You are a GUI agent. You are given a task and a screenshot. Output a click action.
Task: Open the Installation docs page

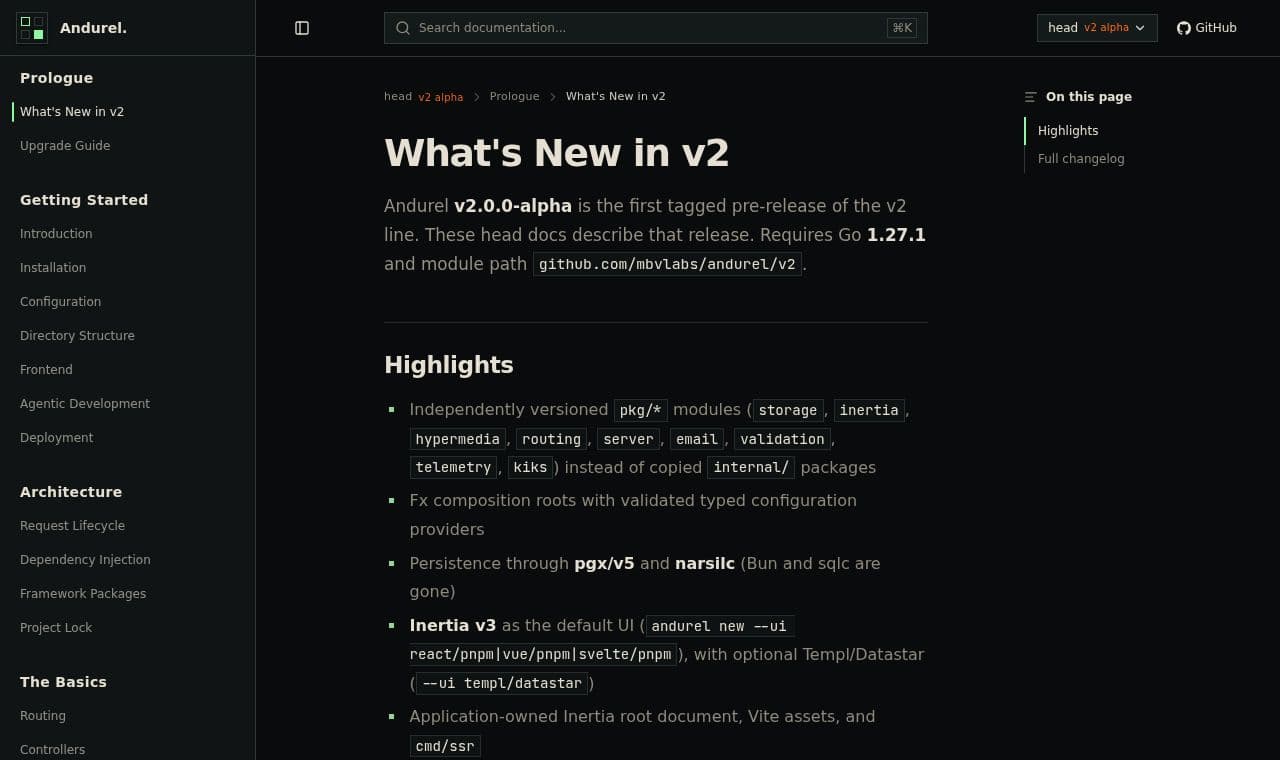tap(53, 268)
